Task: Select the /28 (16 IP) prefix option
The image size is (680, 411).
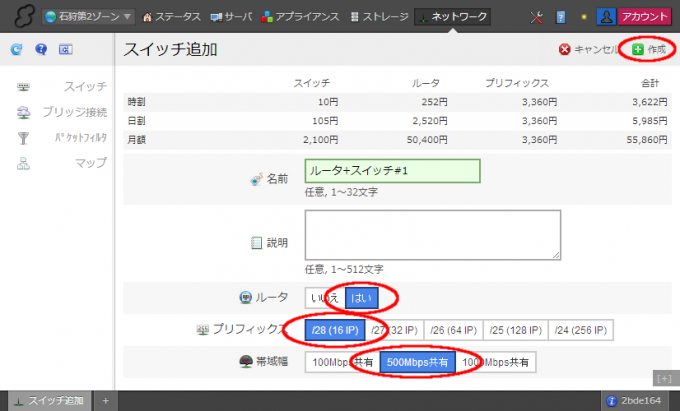Action: pyautogui.click(x=335, y=330)
